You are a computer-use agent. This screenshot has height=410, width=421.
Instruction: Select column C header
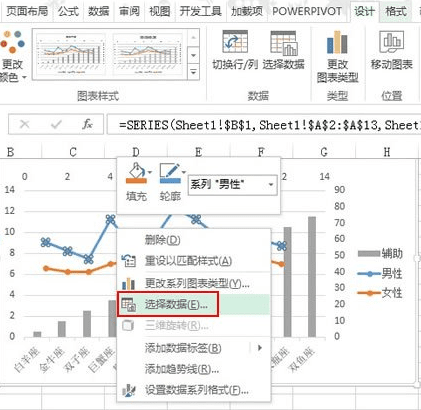coord(73,152)
